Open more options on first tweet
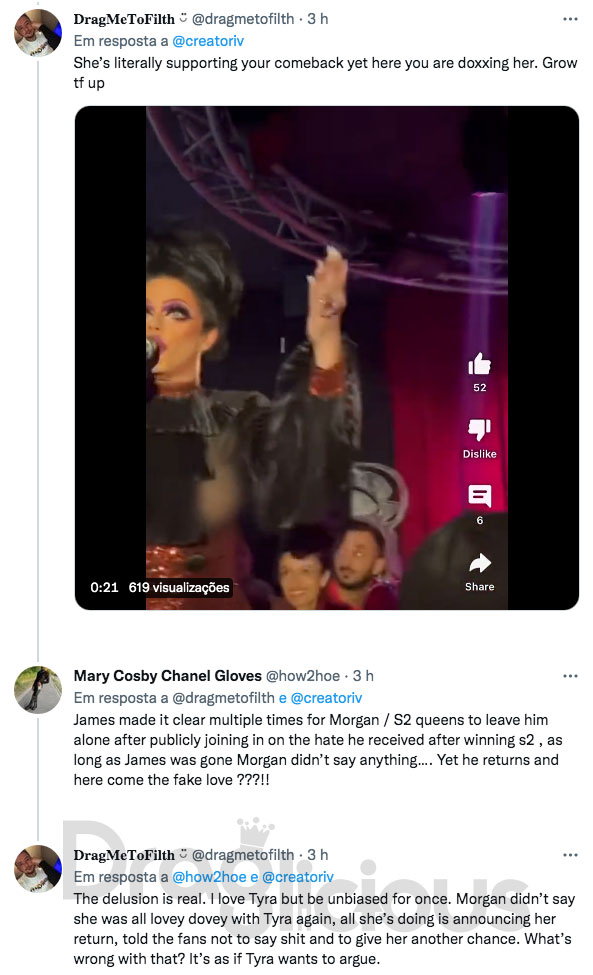The image size is (593, 975). 570,19
